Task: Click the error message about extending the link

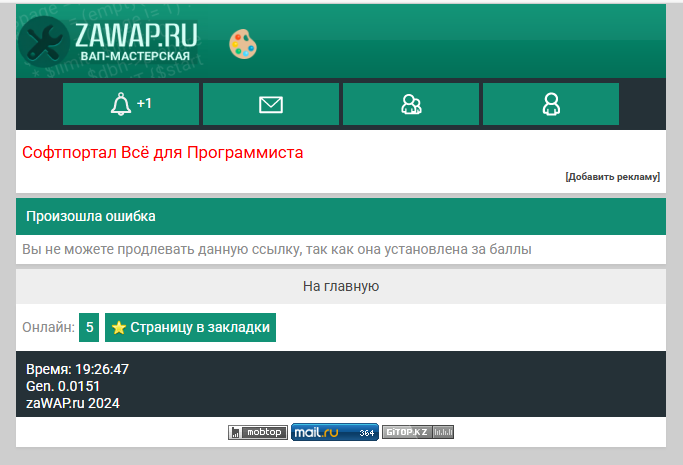Action: coord(276,249)
